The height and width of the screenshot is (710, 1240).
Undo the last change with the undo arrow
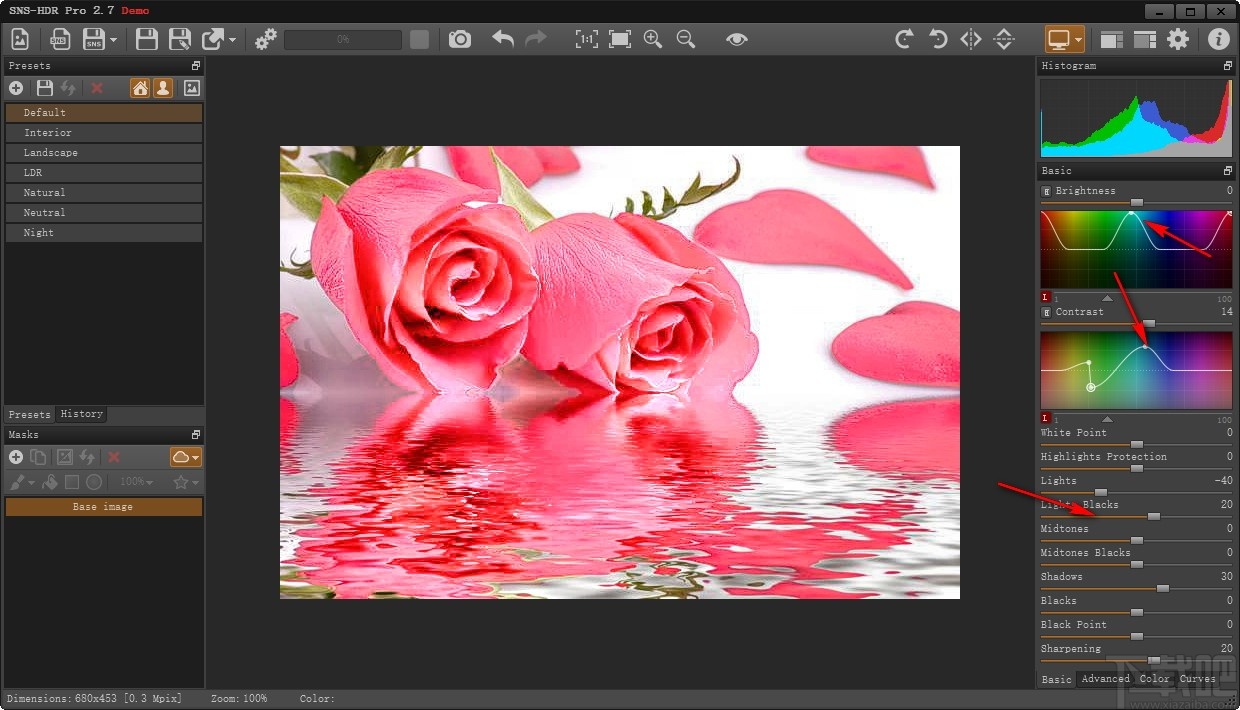[501, 39]
